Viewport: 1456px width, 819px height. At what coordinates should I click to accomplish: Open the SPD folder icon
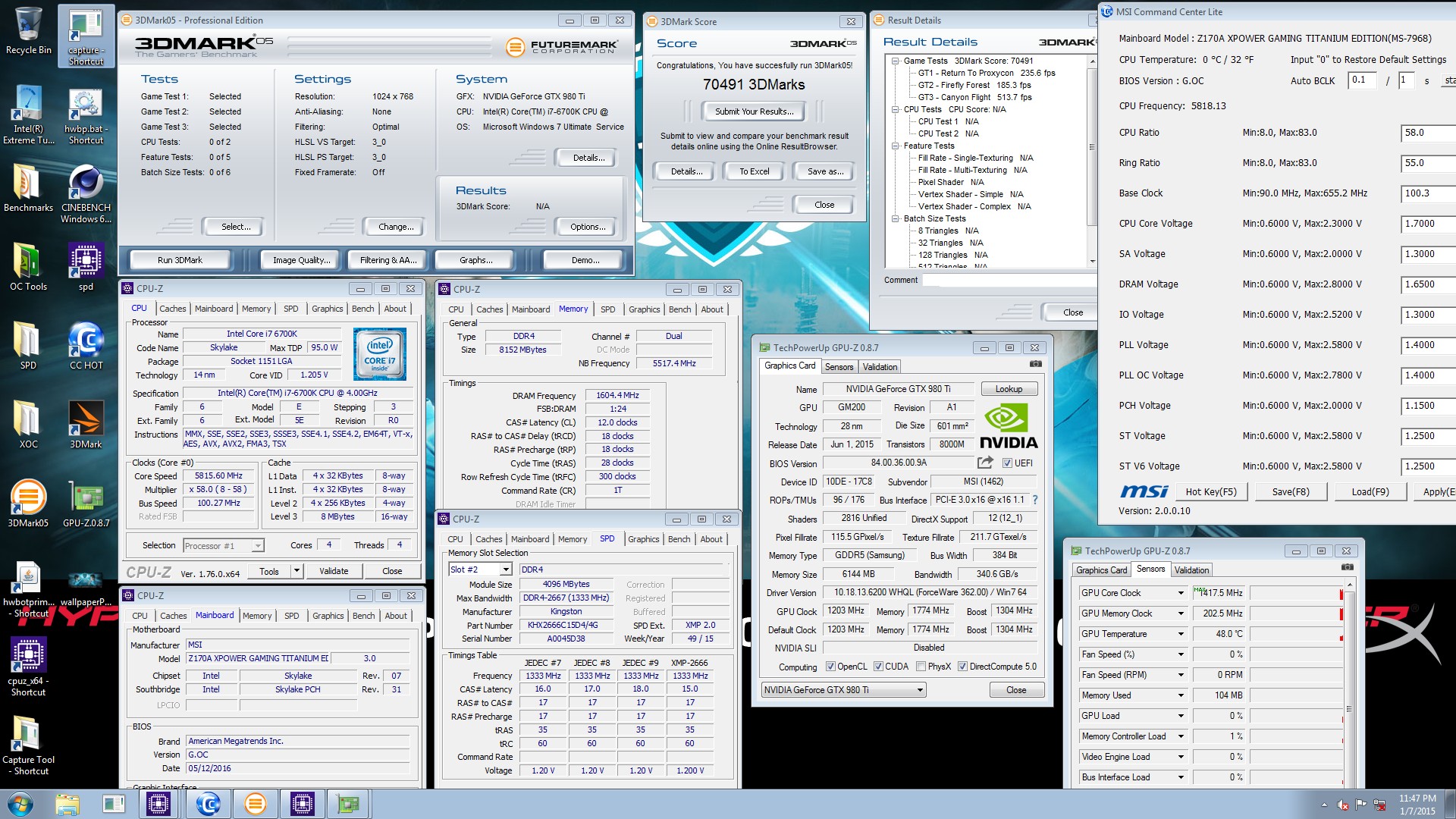(x=28, y=345)
